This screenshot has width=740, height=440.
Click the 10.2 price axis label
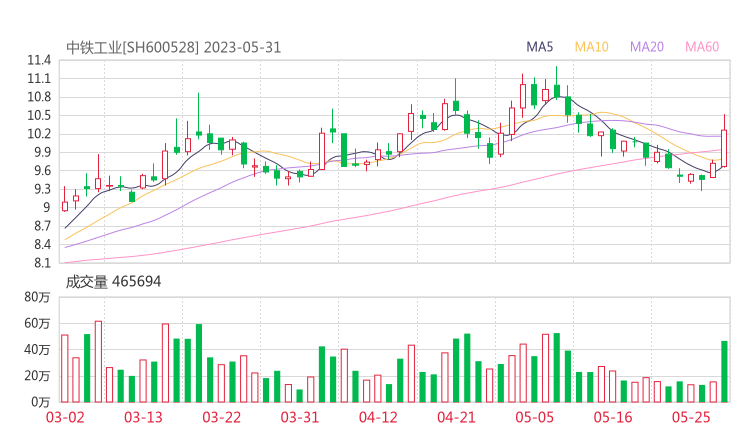(x=39, y=134)
